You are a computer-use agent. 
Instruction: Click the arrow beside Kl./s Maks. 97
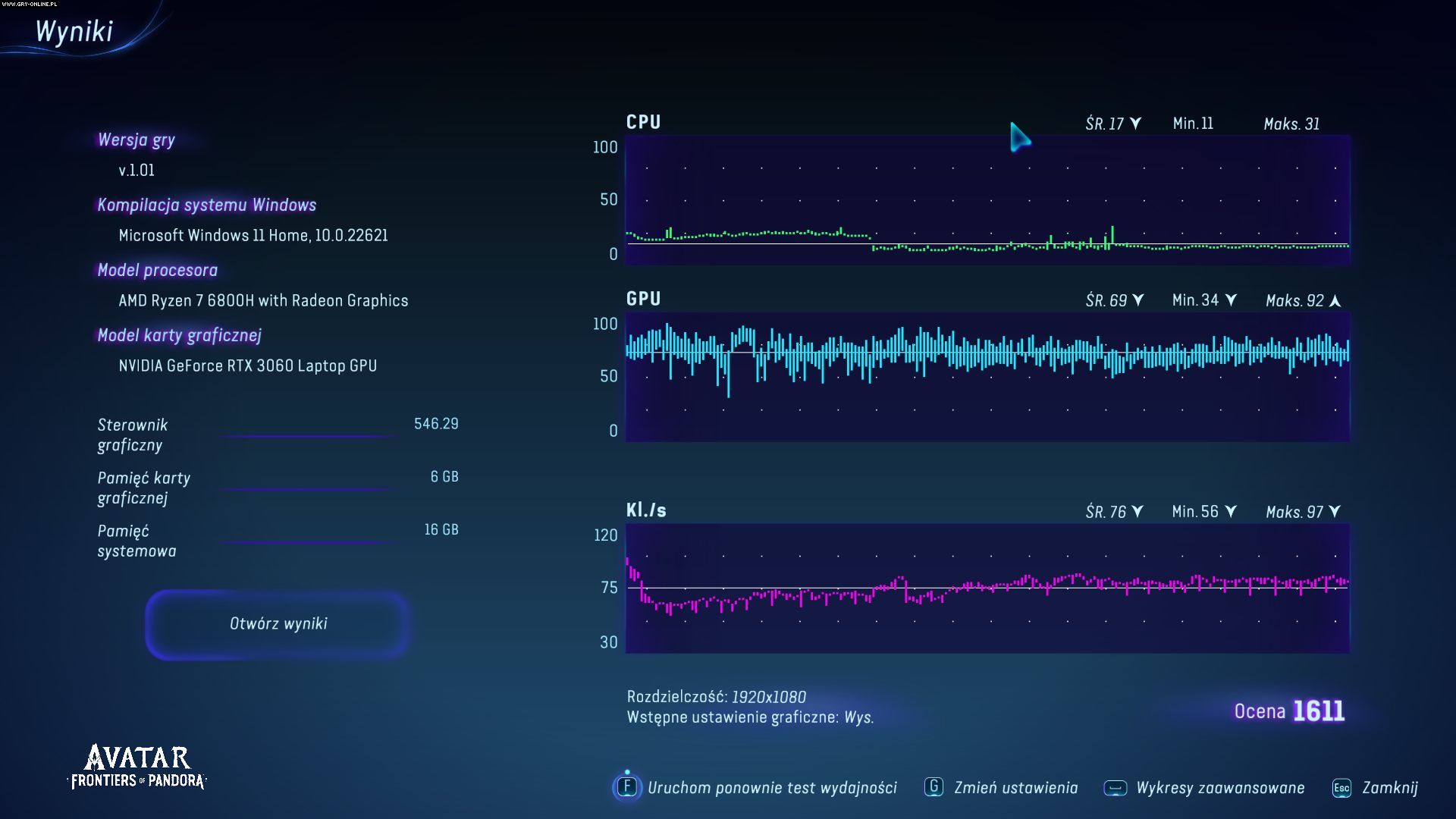pos(1335,512)
